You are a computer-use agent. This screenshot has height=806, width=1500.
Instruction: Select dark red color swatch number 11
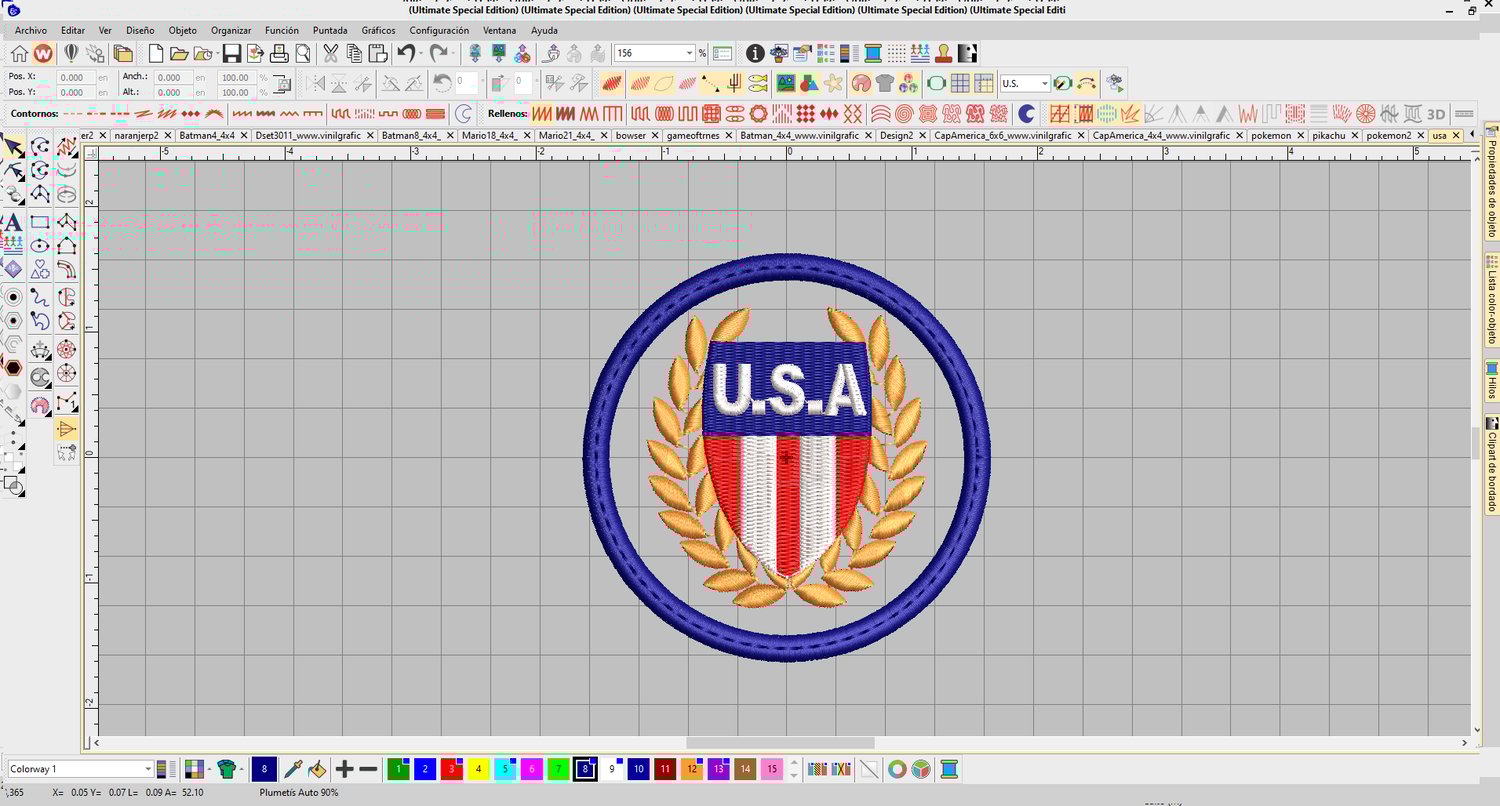click(x=665, y=769)
